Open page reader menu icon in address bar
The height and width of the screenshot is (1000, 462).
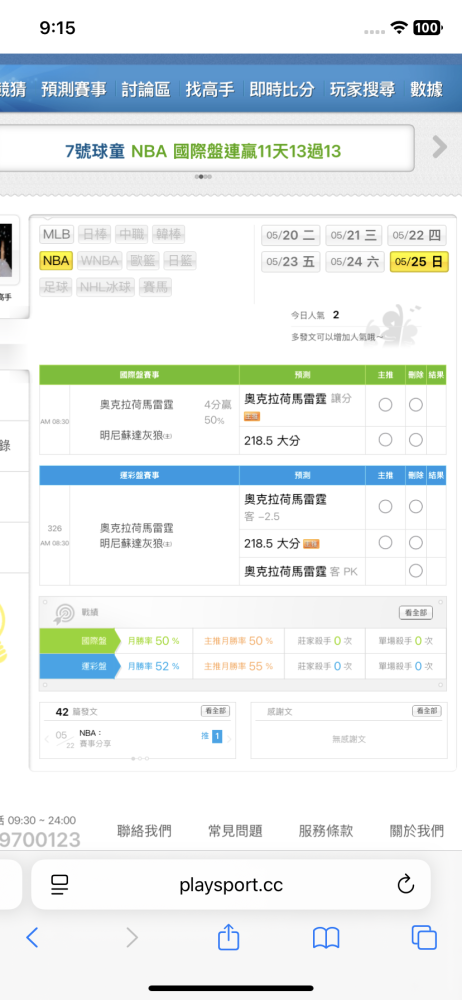point(60,884)
